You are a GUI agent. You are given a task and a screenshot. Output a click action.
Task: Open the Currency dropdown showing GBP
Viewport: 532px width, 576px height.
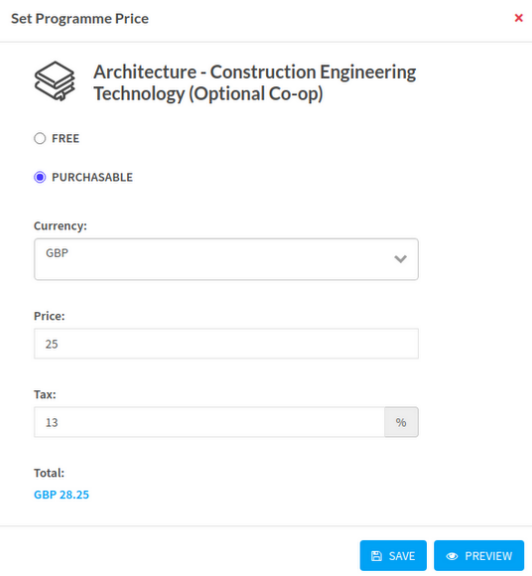click(226, 259)
